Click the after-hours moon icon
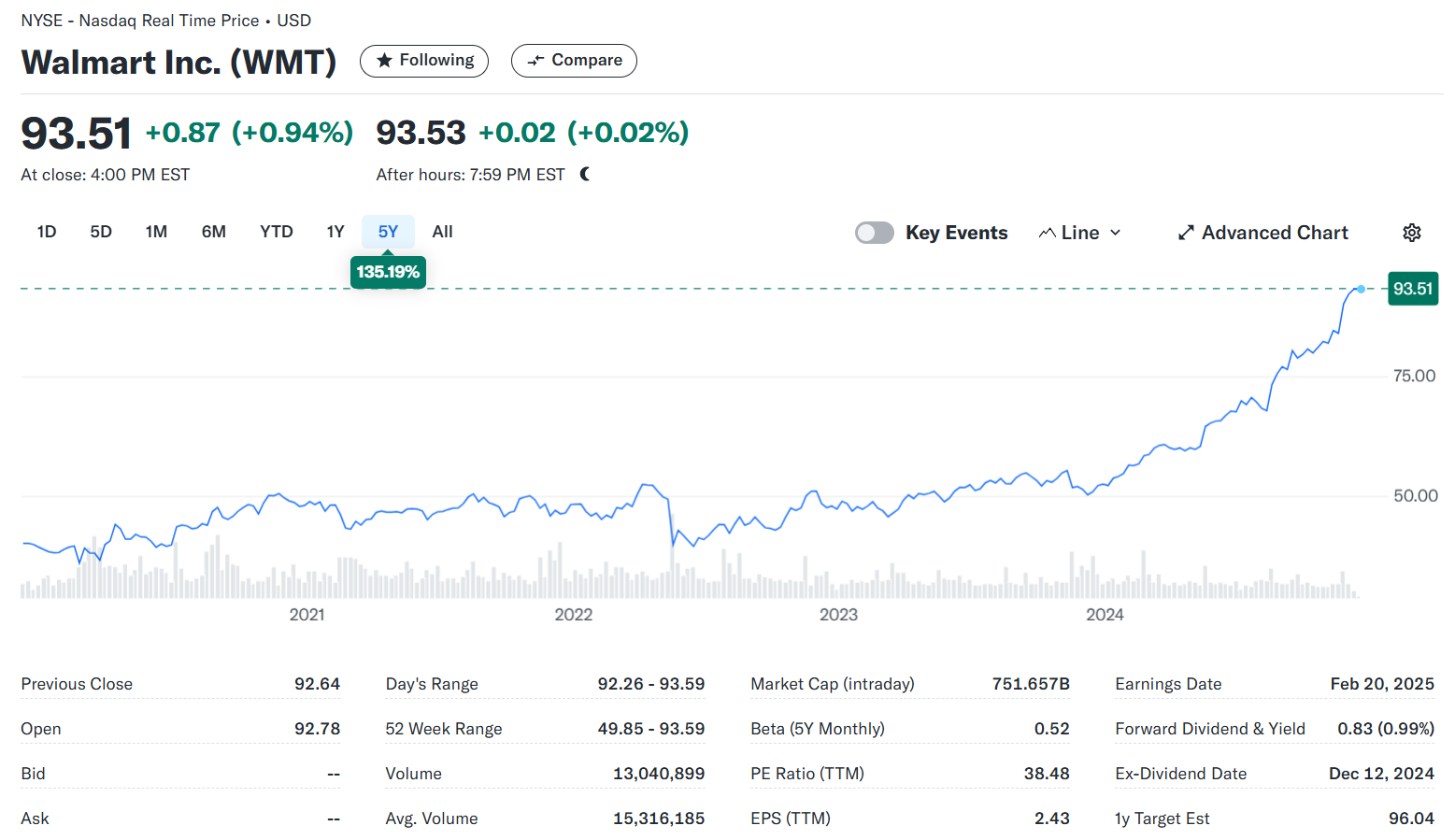1455x840 pixels. (585, 175)
